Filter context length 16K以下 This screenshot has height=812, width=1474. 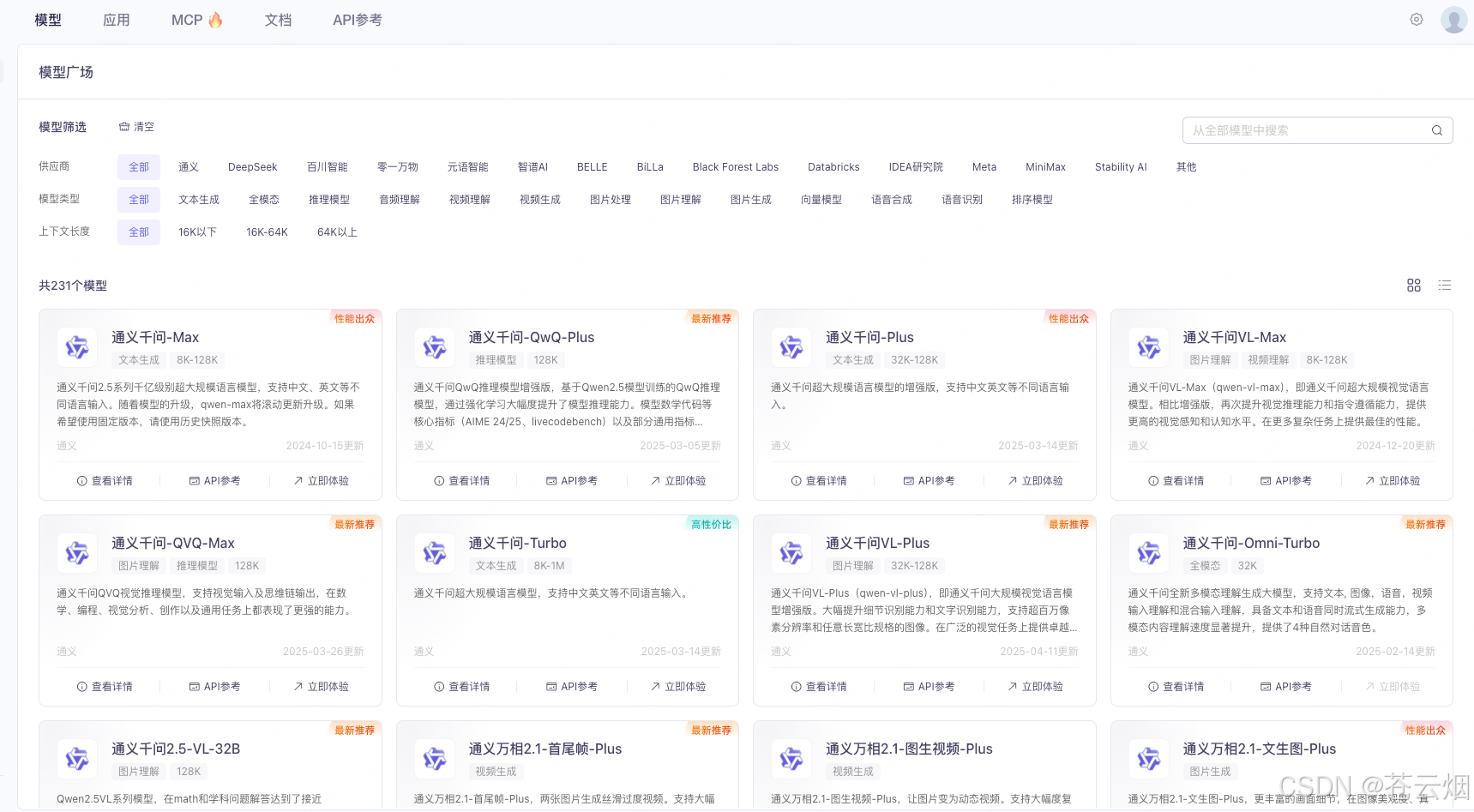(197, 232)
